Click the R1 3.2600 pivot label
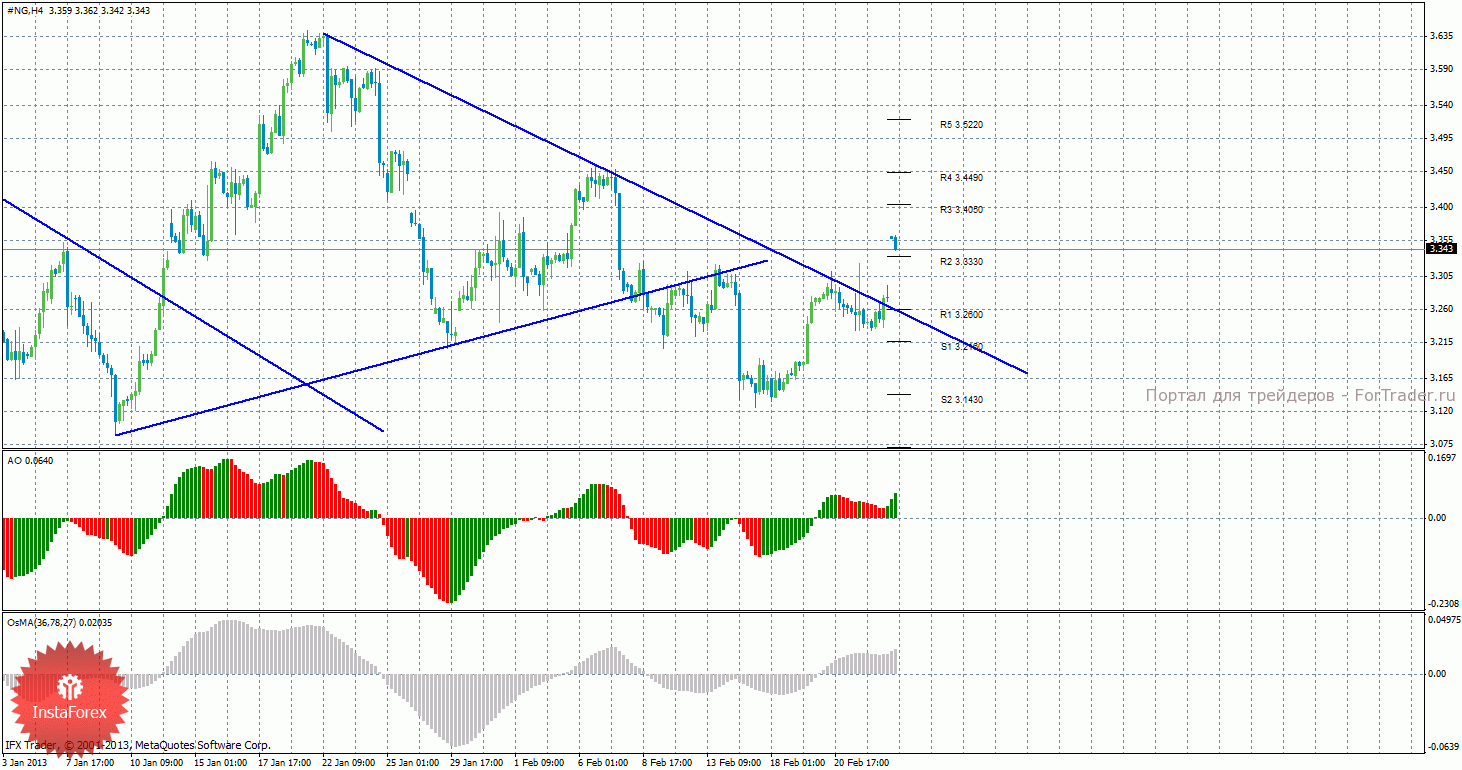1462x770 pixels. [961, 314]
